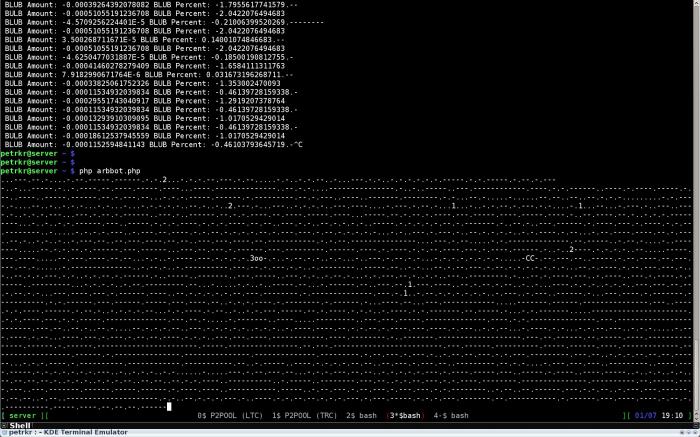This screenshot has height=437, width=700.
Task: Click the percent value '-0.18500190812755'
Action: [x=248, y=57]
